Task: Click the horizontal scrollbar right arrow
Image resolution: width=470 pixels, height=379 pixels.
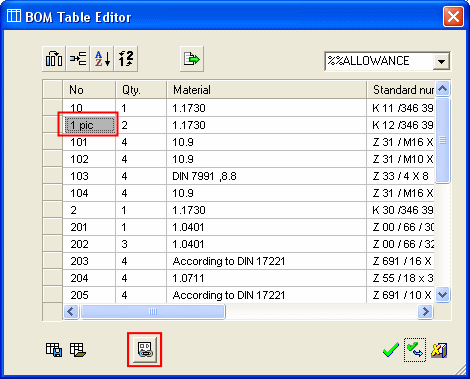Action: [425, 312]
